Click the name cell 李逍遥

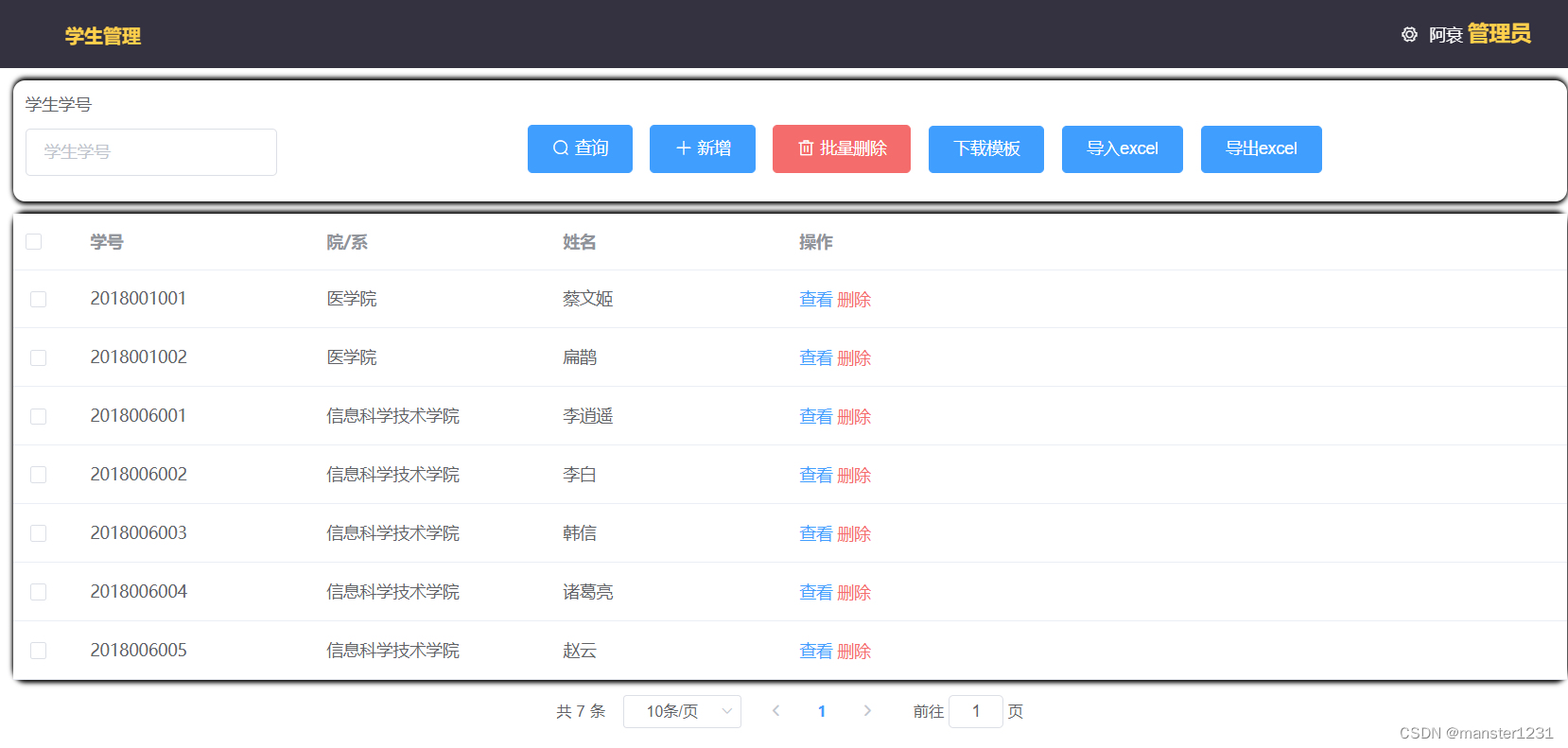pyautogui.click(x=588, y=416)
